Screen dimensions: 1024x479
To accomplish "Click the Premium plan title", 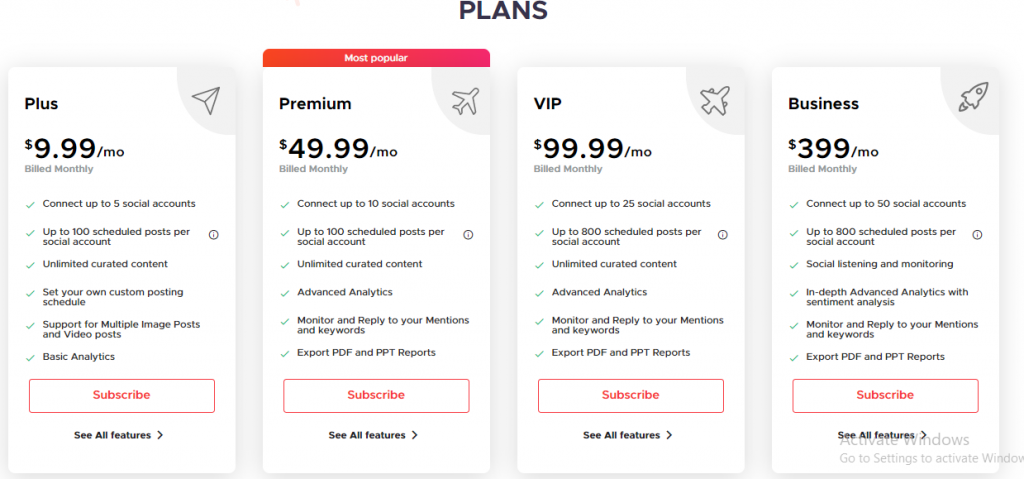I will pos(315,104).
